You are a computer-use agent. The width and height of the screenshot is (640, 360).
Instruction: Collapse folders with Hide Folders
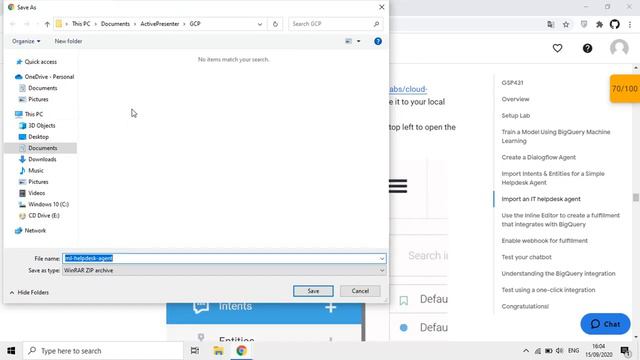coord(29,292)
